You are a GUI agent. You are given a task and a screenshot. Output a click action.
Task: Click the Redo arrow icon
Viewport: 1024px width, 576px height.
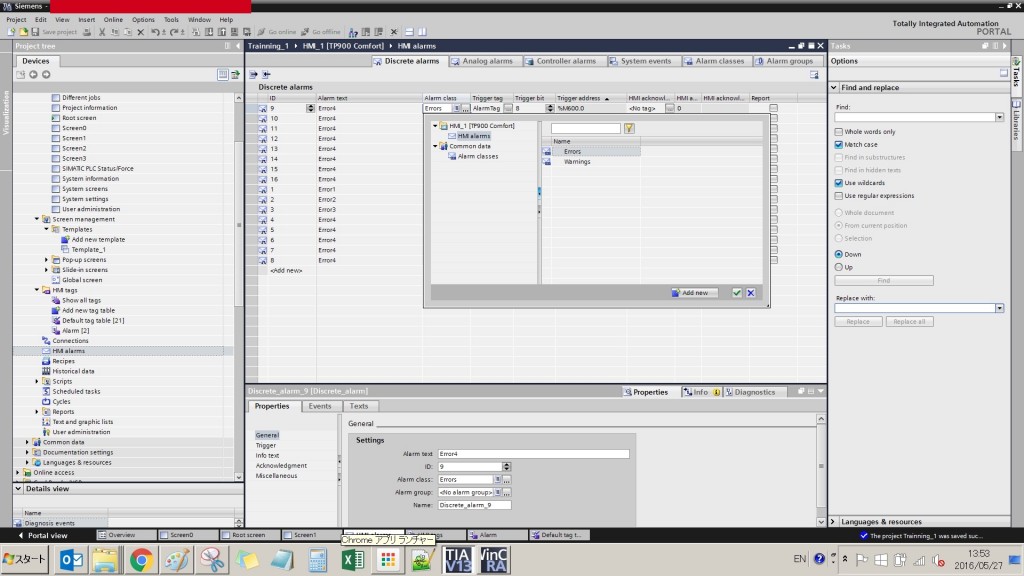(x=174, y=31)
